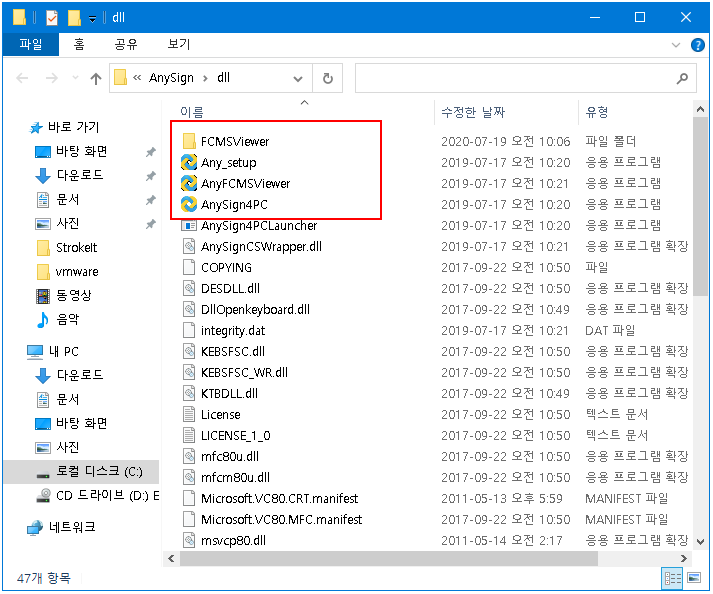Viewport: 713px width, 594px height.
Task: Click the search magnifier icon
Action: coord(682,79)
